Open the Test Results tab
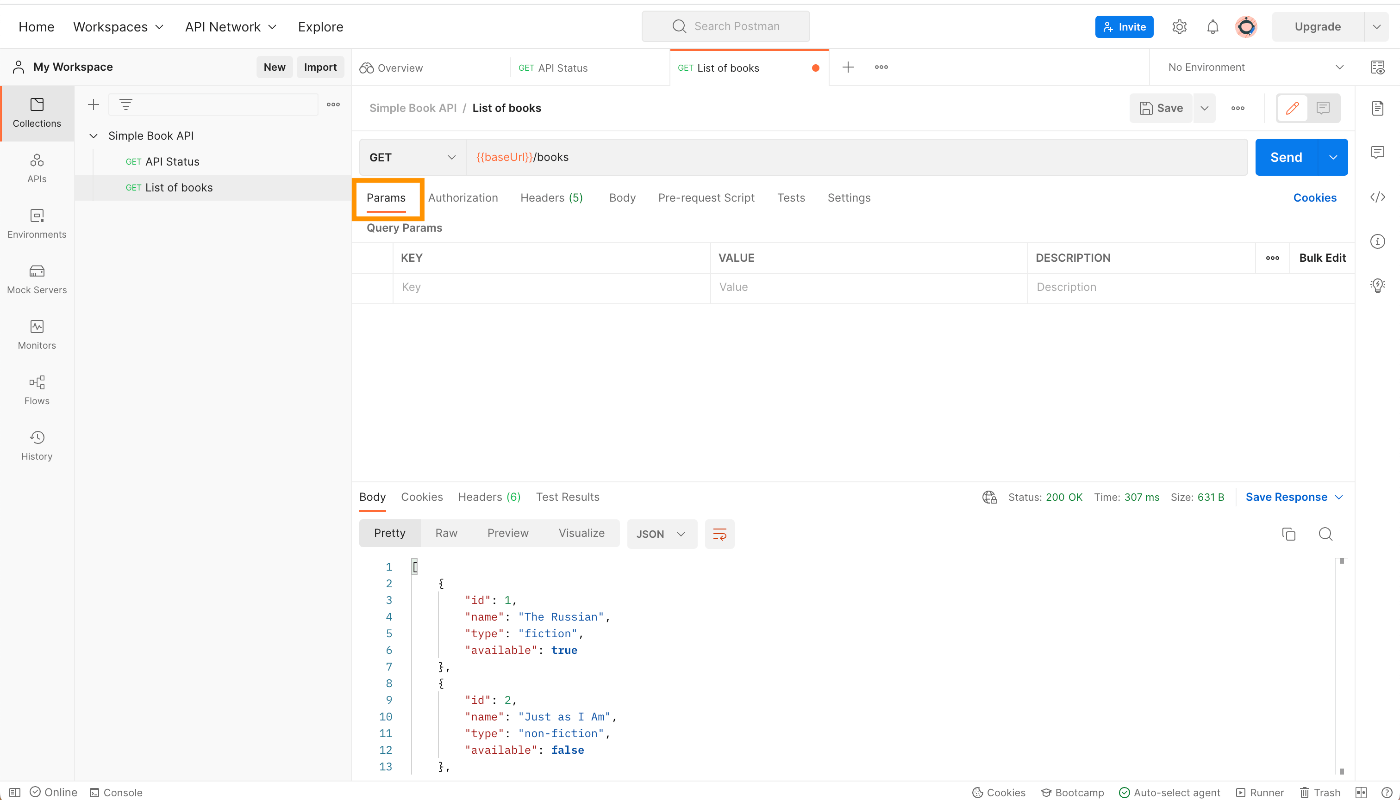The width and height of the screenshot is (1400, 800). [568, 497]
